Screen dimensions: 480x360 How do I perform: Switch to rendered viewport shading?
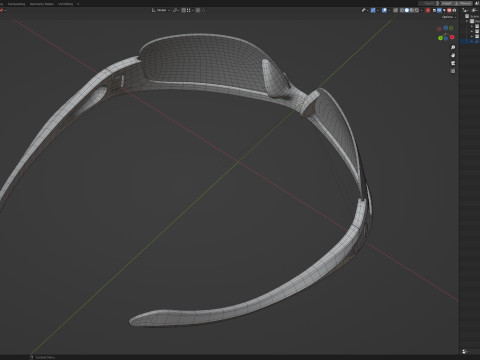tap(417, 10)
